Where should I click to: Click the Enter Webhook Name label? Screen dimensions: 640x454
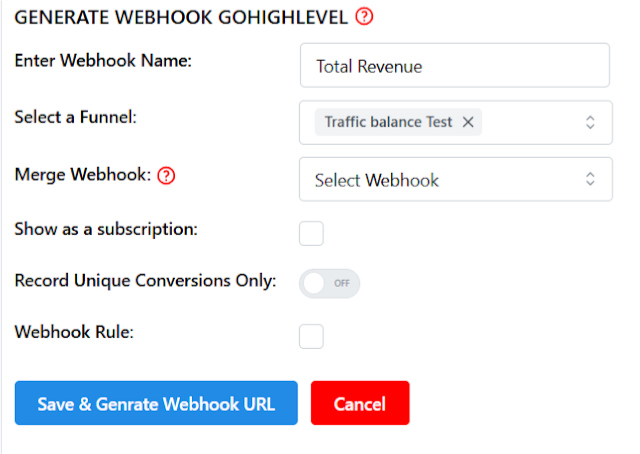(103, 60)
